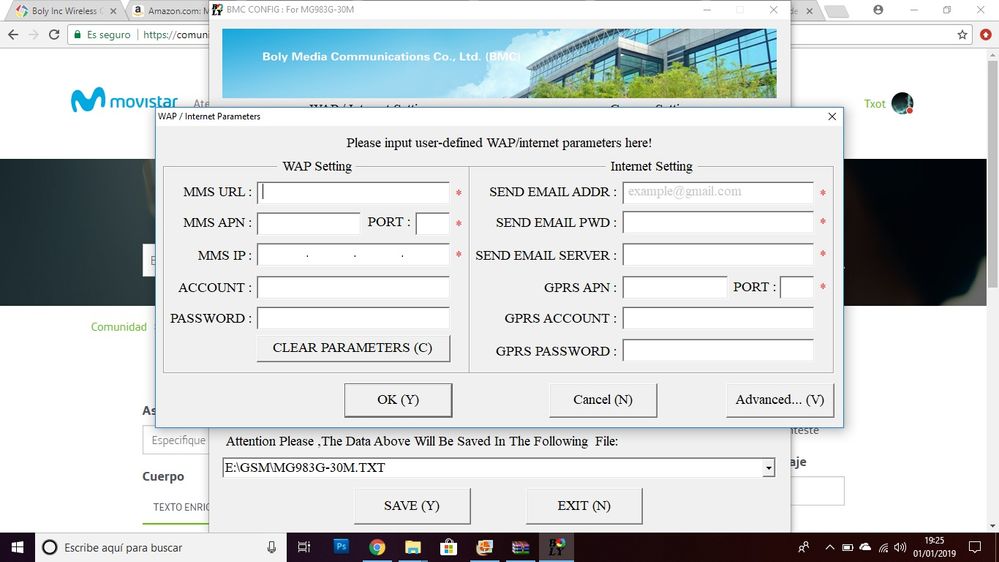Expand the save file path dropdown
Image resolution: width=999 pixels, height=562 pixels.
point(768,468)
